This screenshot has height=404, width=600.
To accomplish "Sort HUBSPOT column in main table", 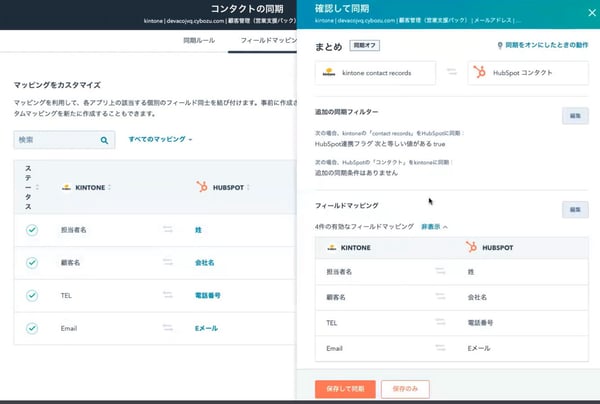I will (248, 187).
